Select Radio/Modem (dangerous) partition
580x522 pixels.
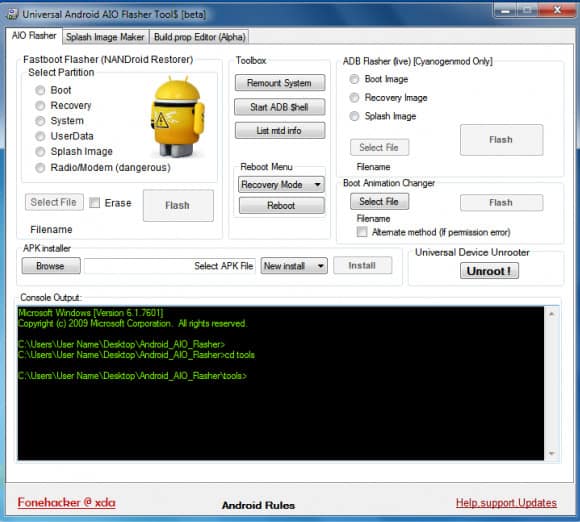(x=40, y=168)
